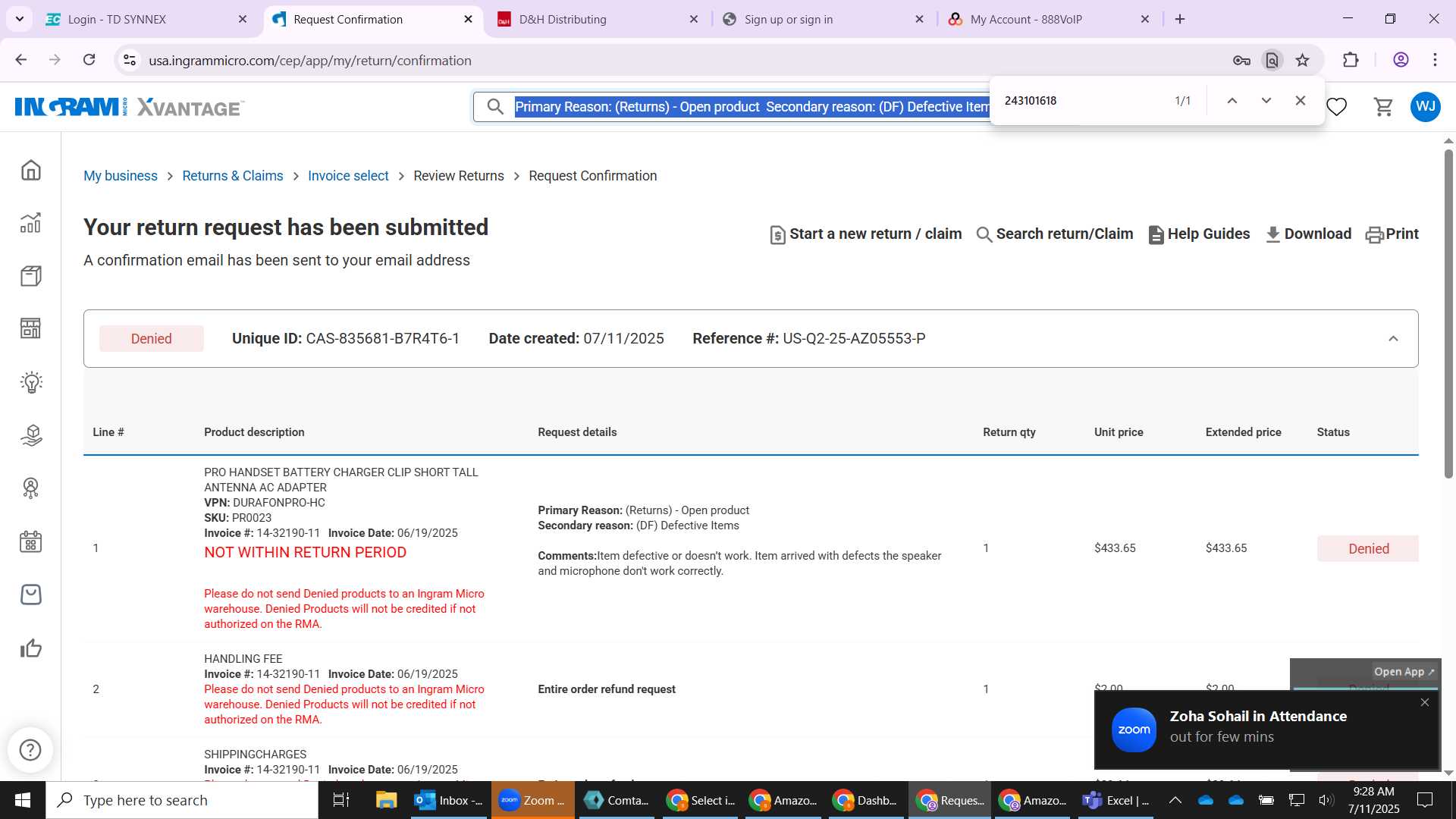Go back to the previous page
The height and width of the screenshot is (819, 1456).
21,60
